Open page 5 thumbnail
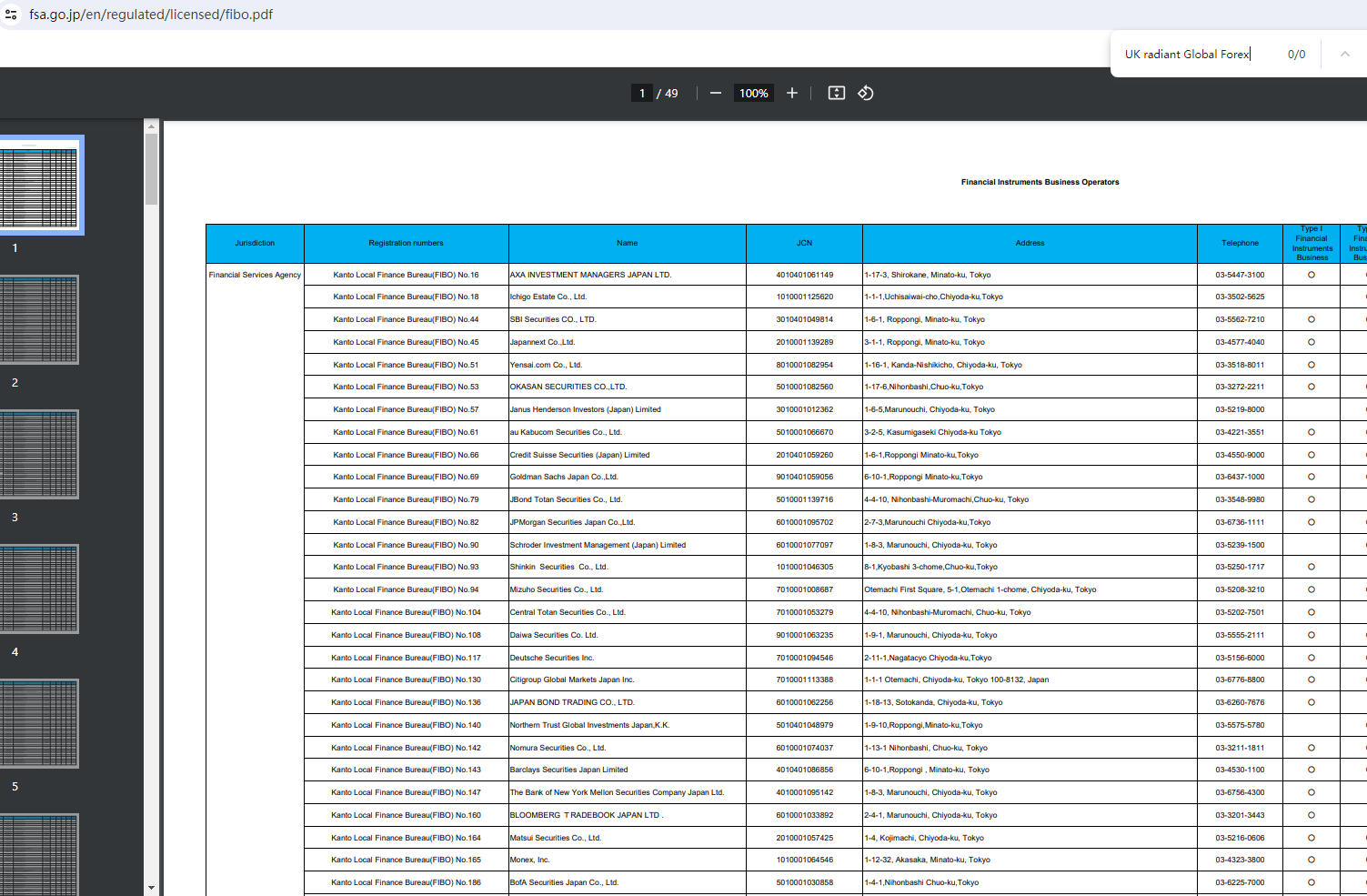Screen dimensions: 1367x896 point(39,723)
